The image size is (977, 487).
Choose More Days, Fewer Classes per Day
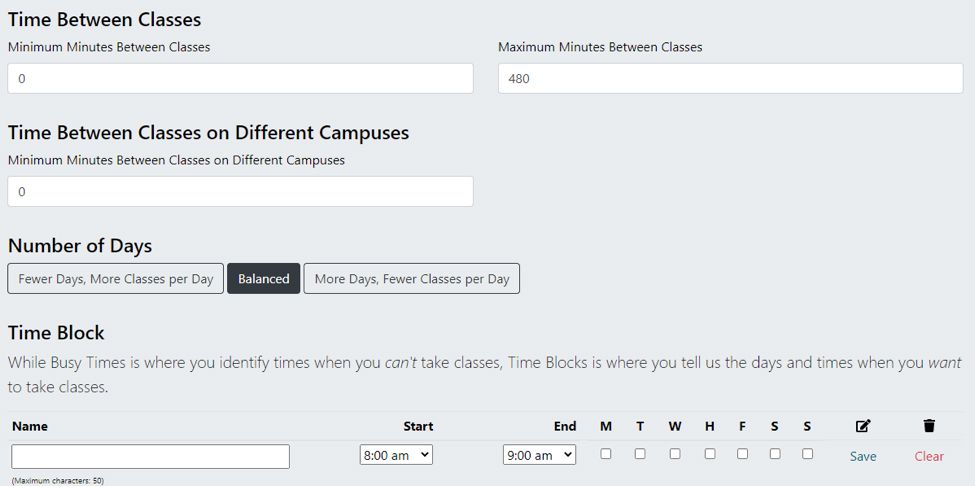tap(412, 279)
